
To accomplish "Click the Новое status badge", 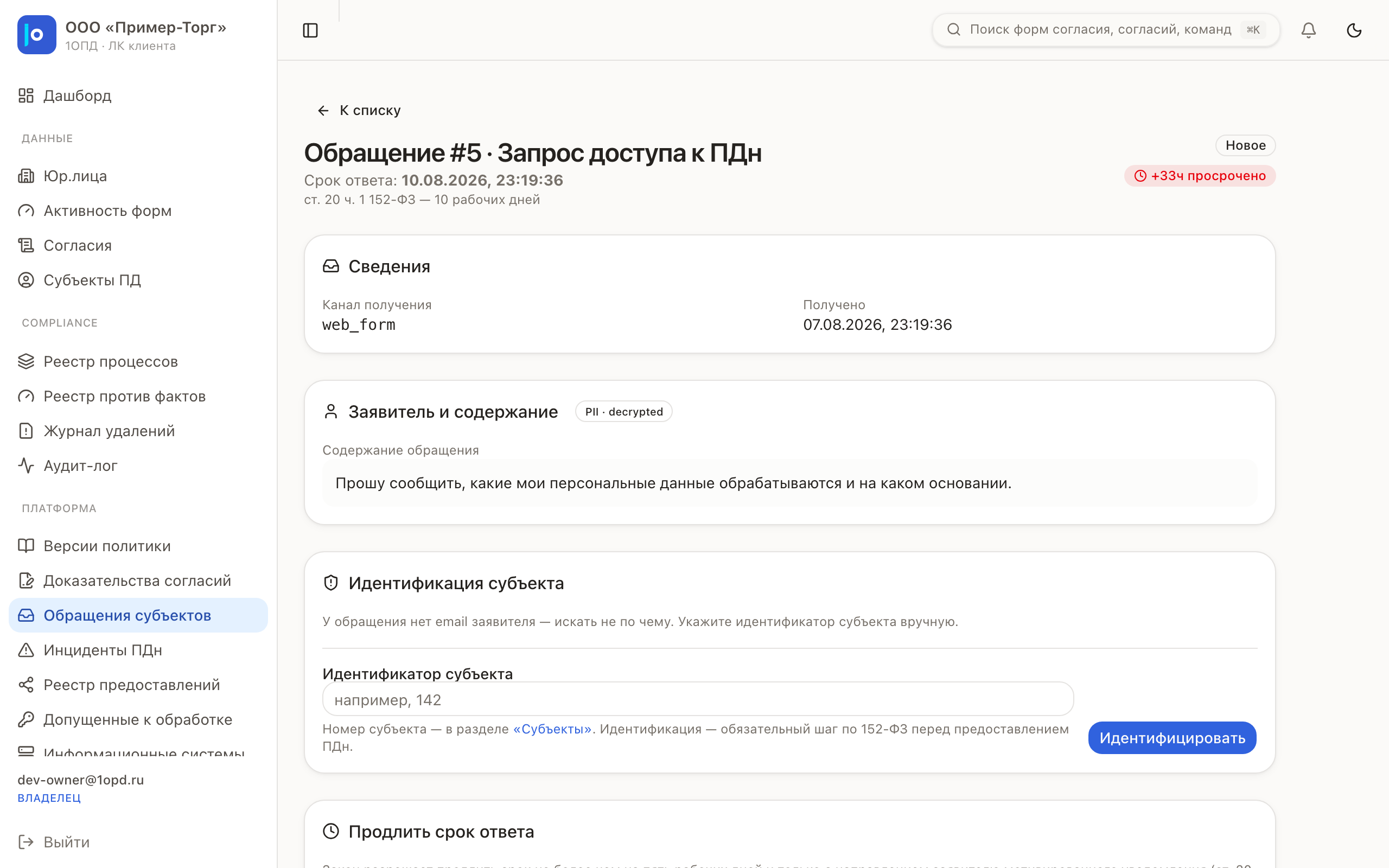I will click(1245, 145).
